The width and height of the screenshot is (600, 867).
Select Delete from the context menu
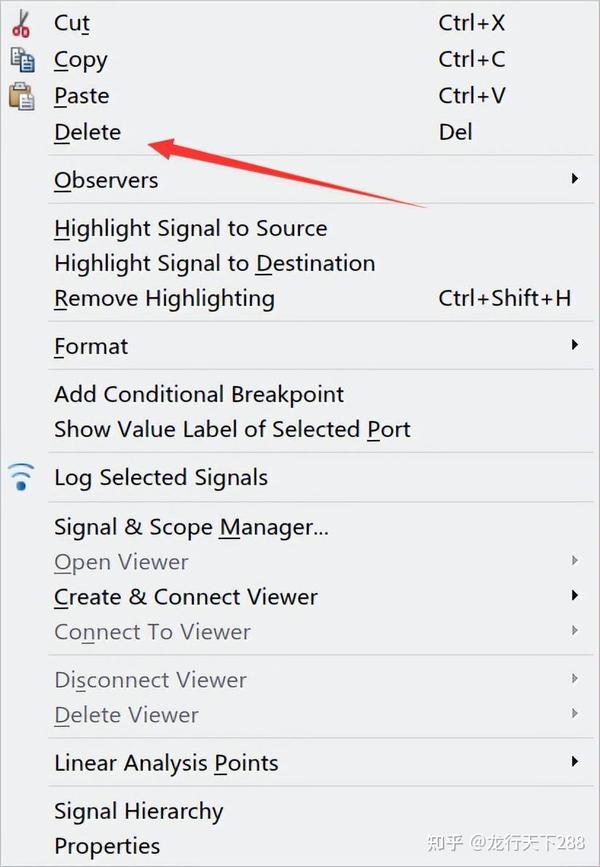pyautogui.click(x=88, y=132)
